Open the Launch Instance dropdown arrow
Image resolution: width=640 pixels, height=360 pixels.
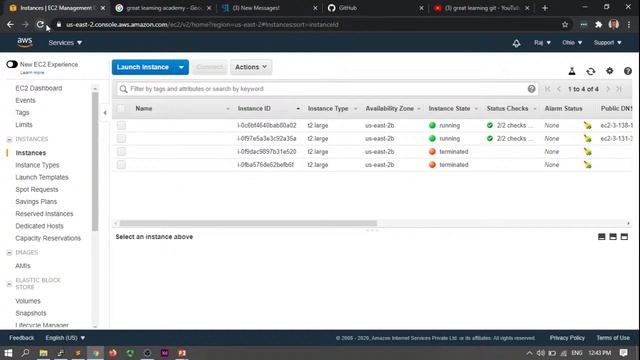pyautogui.click(x=181, y=67)
